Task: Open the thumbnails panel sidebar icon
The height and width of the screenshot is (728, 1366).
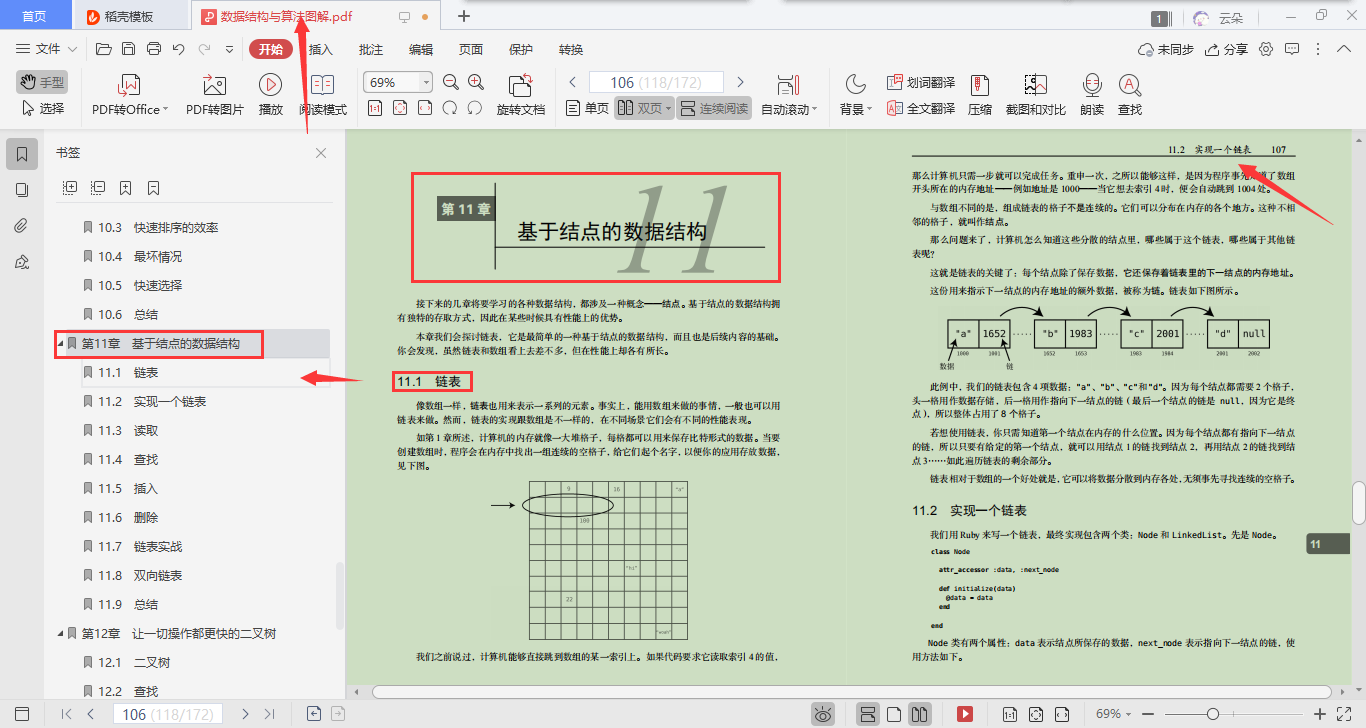Action: click(x=21, y=190)
